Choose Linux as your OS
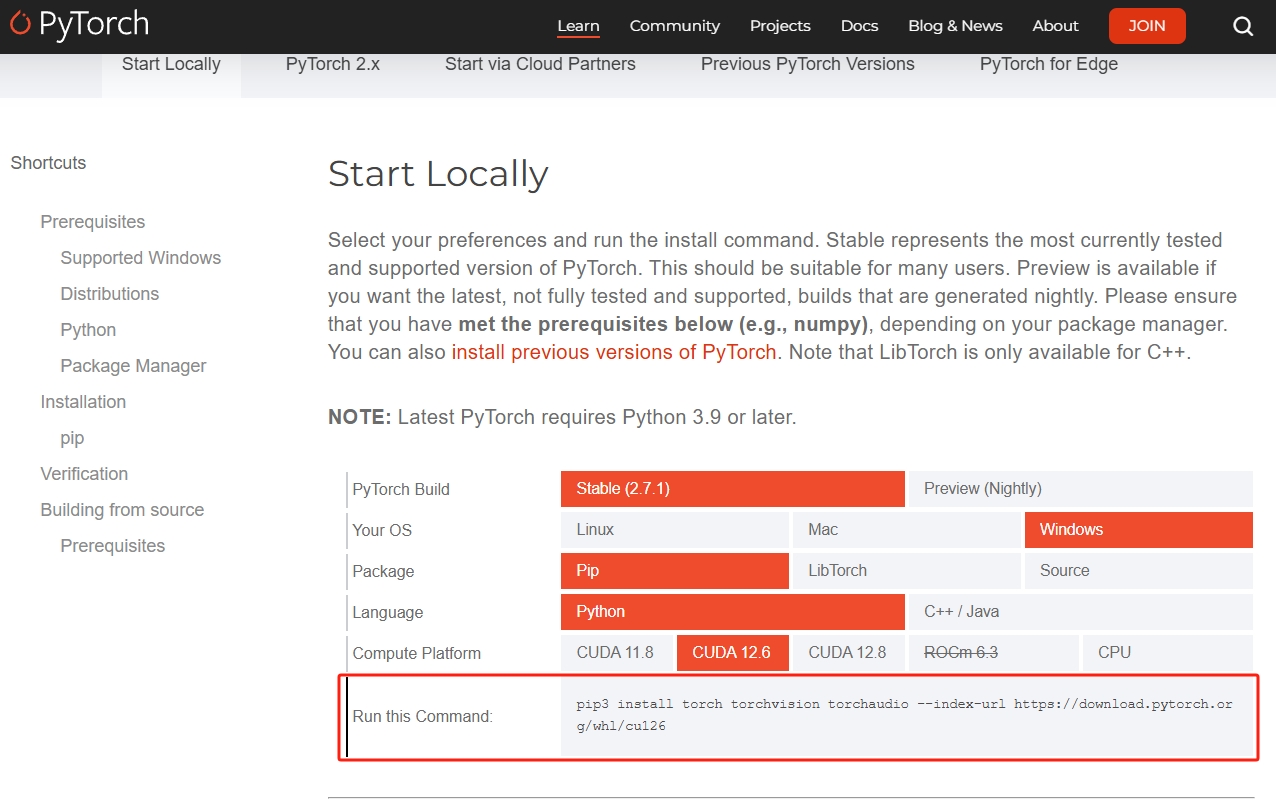The height and width of the screenshot is (808, 1276). click(x=675, y=530)
